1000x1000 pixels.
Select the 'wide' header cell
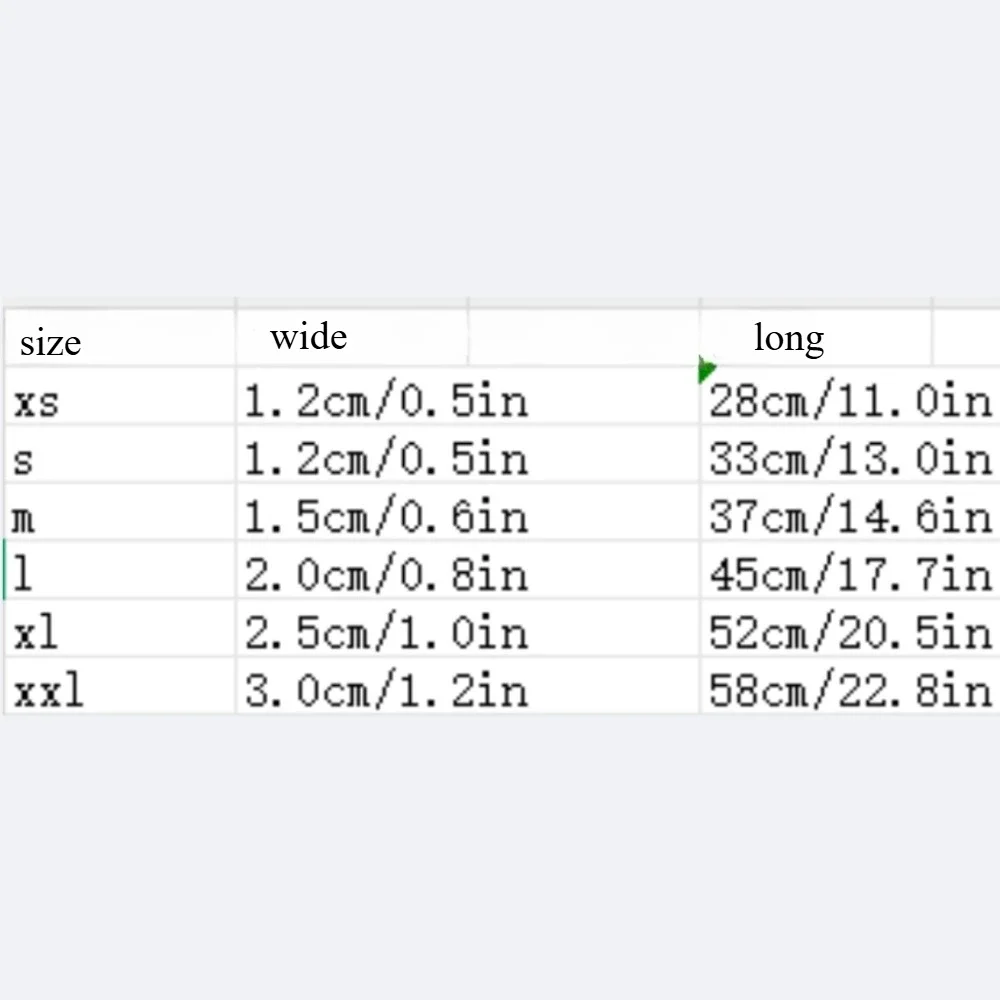click(x=309, y=337)
